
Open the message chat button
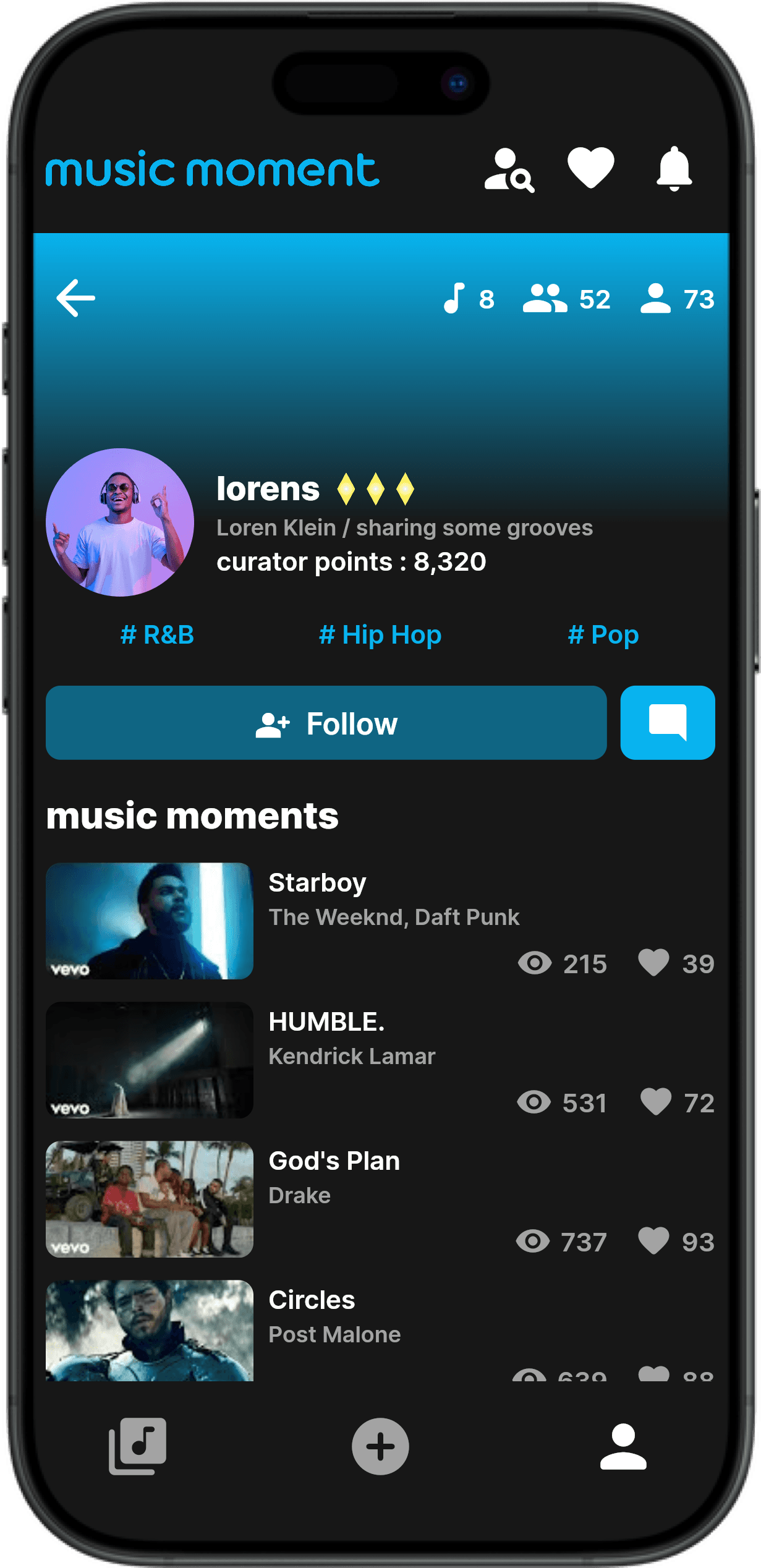[668, 722]
